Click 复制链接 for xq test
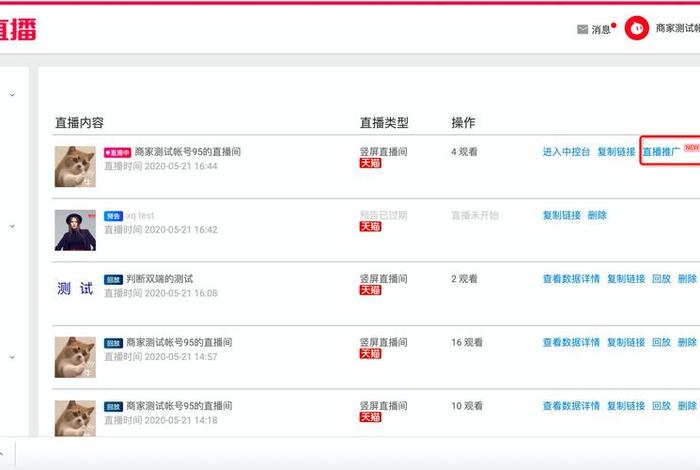Image resolution: width=700 pixels, height=470 pixels. coord(562,215)
